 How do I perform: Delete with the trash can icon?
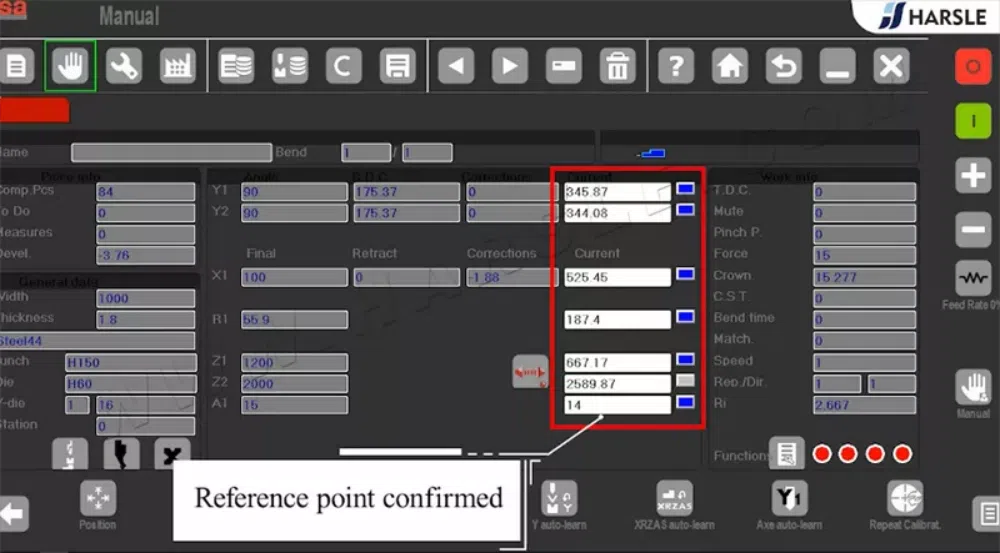(617, 66)
